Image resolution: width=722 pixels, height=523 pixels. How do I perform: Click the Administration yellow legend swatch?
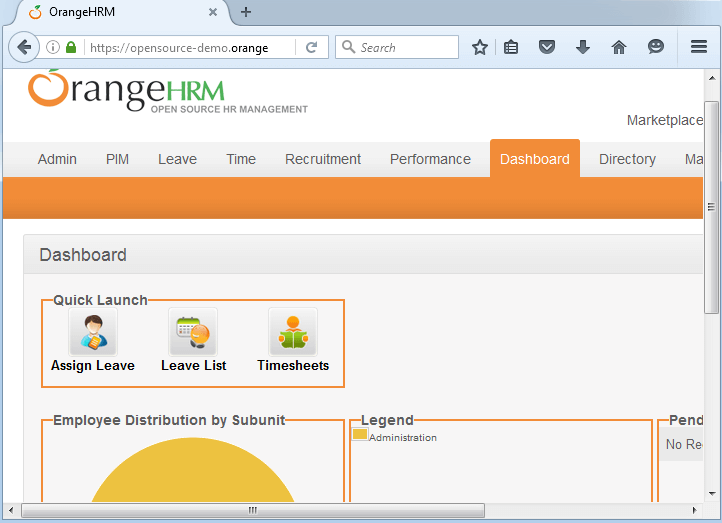[x=360, y=434]
